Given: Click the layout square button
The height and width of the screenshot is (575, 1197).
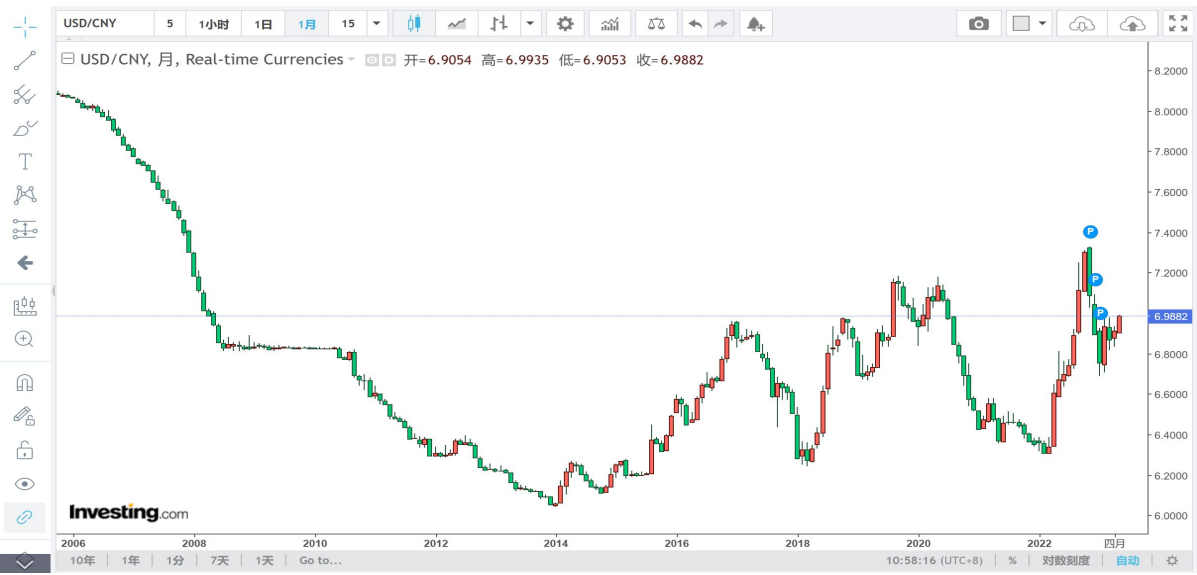Looking at the screenshot, I should [x=1021, y=24].
